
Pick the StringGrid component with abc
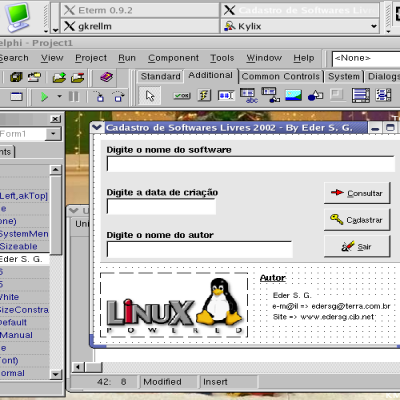click(248, 95)
